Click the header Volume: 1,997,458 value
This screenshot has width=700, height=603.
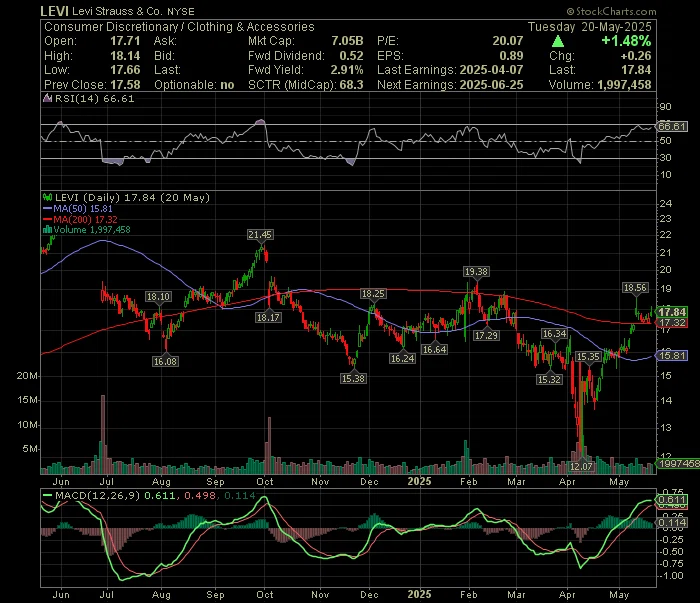click(x=625, y=85)
